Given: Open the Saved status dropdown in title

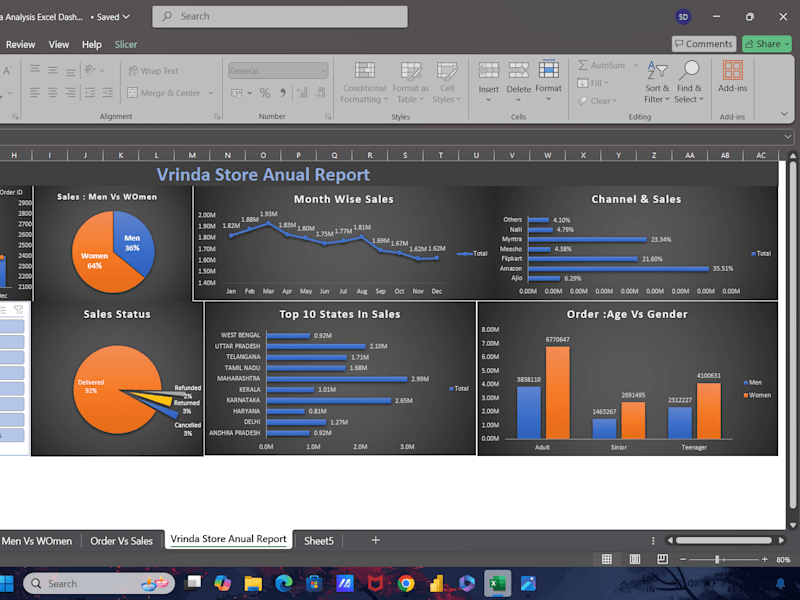Looking at the screenshot, I should [x=113, y=17].
